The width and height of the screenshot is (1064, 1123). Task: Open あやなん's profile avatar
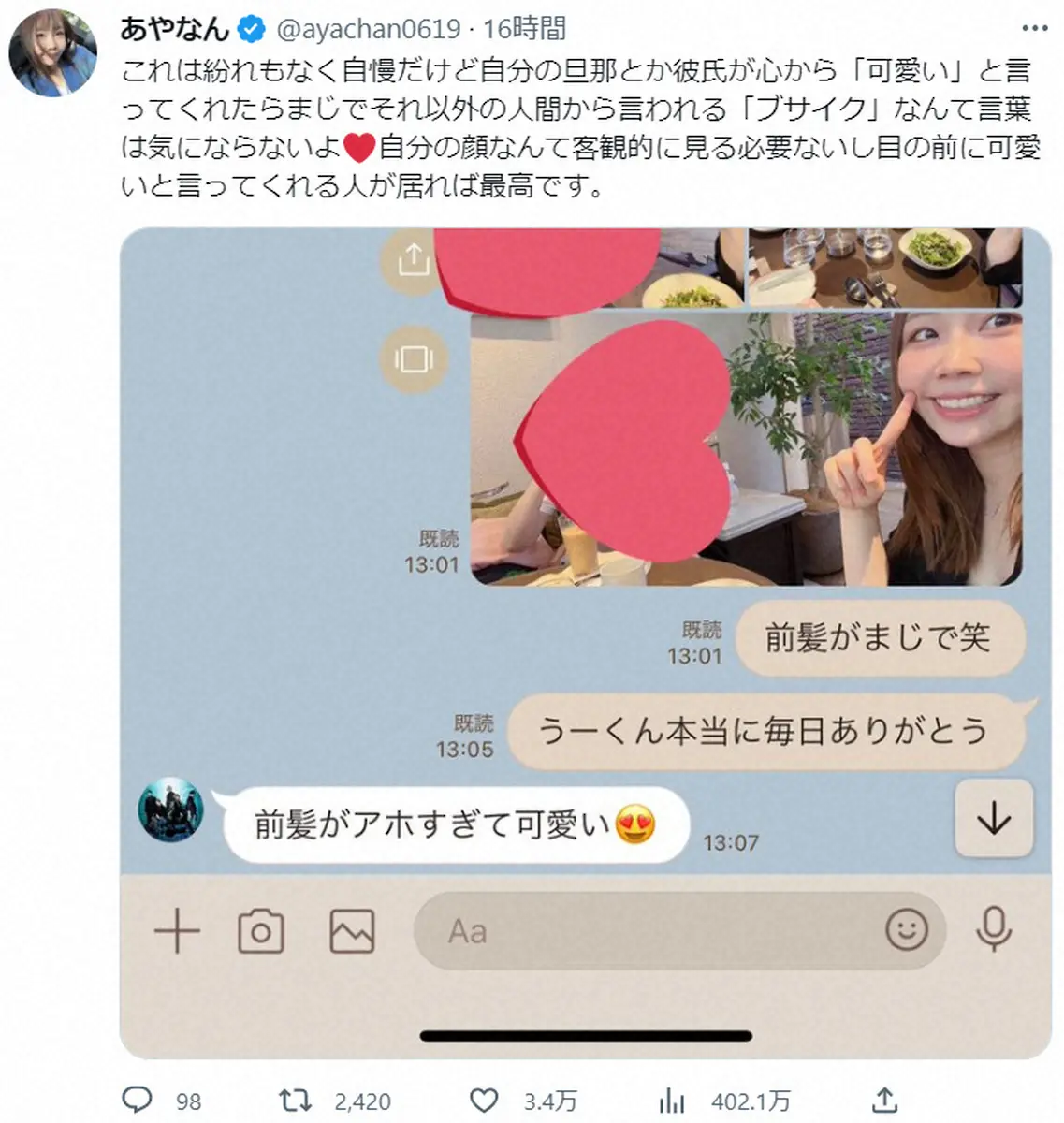(52, 53)
